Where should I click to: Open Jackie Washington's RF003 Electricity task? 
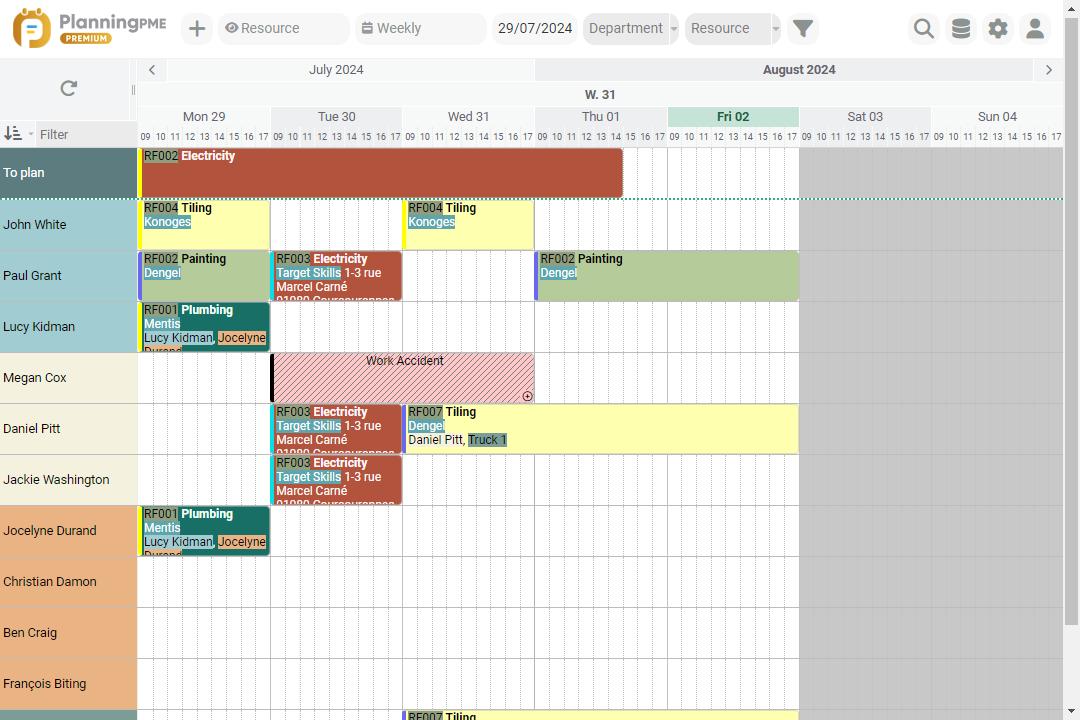click(x=336, y=480)
